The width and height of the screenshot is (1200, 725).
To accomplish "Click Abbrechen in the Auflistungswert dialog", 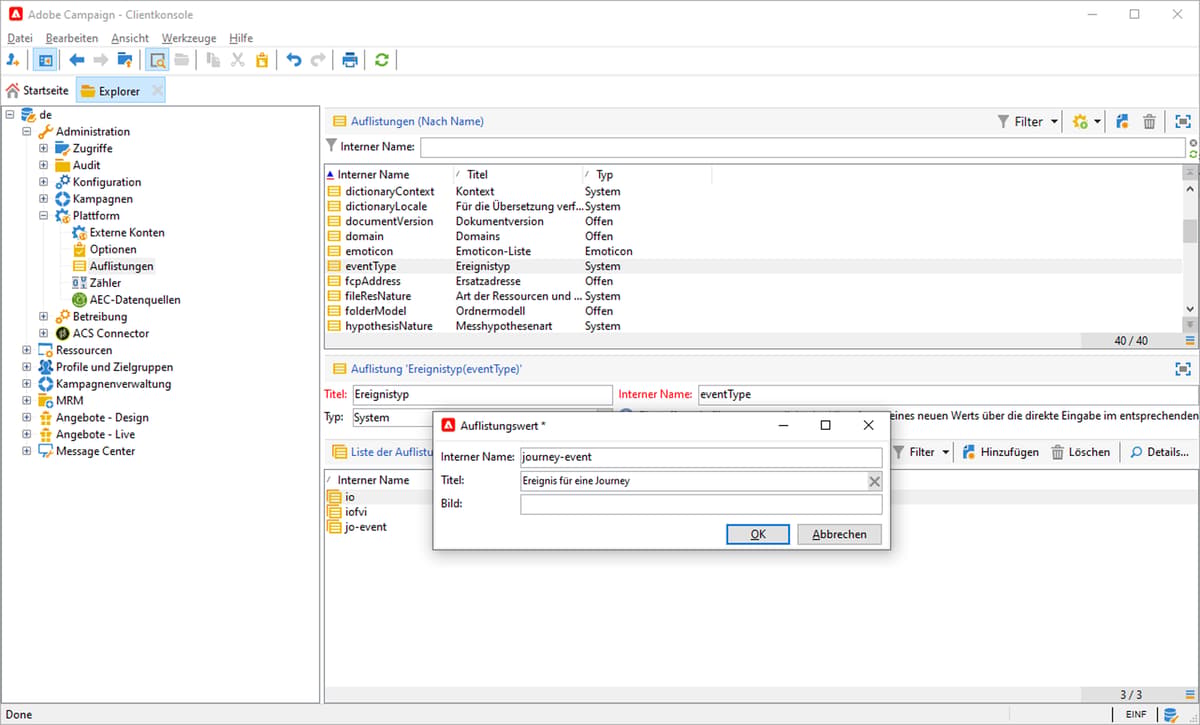I will click(x=839, y=534).
